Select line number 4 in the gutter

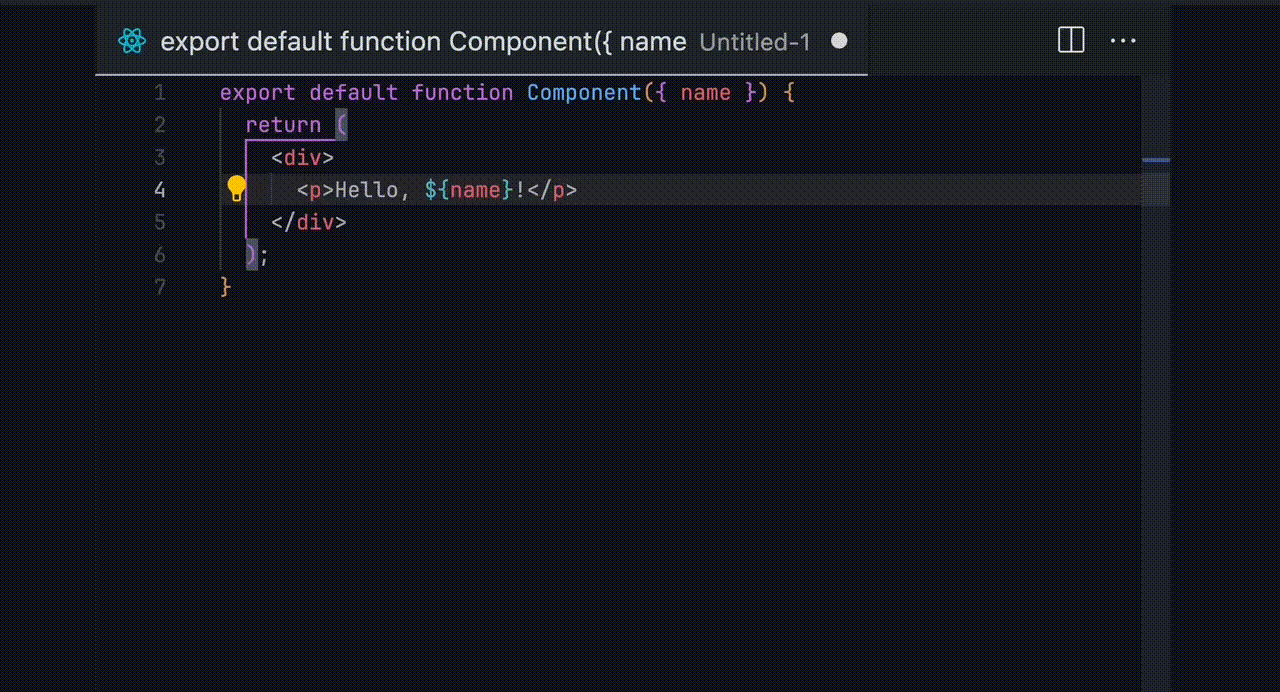click(x=160, y=190)
